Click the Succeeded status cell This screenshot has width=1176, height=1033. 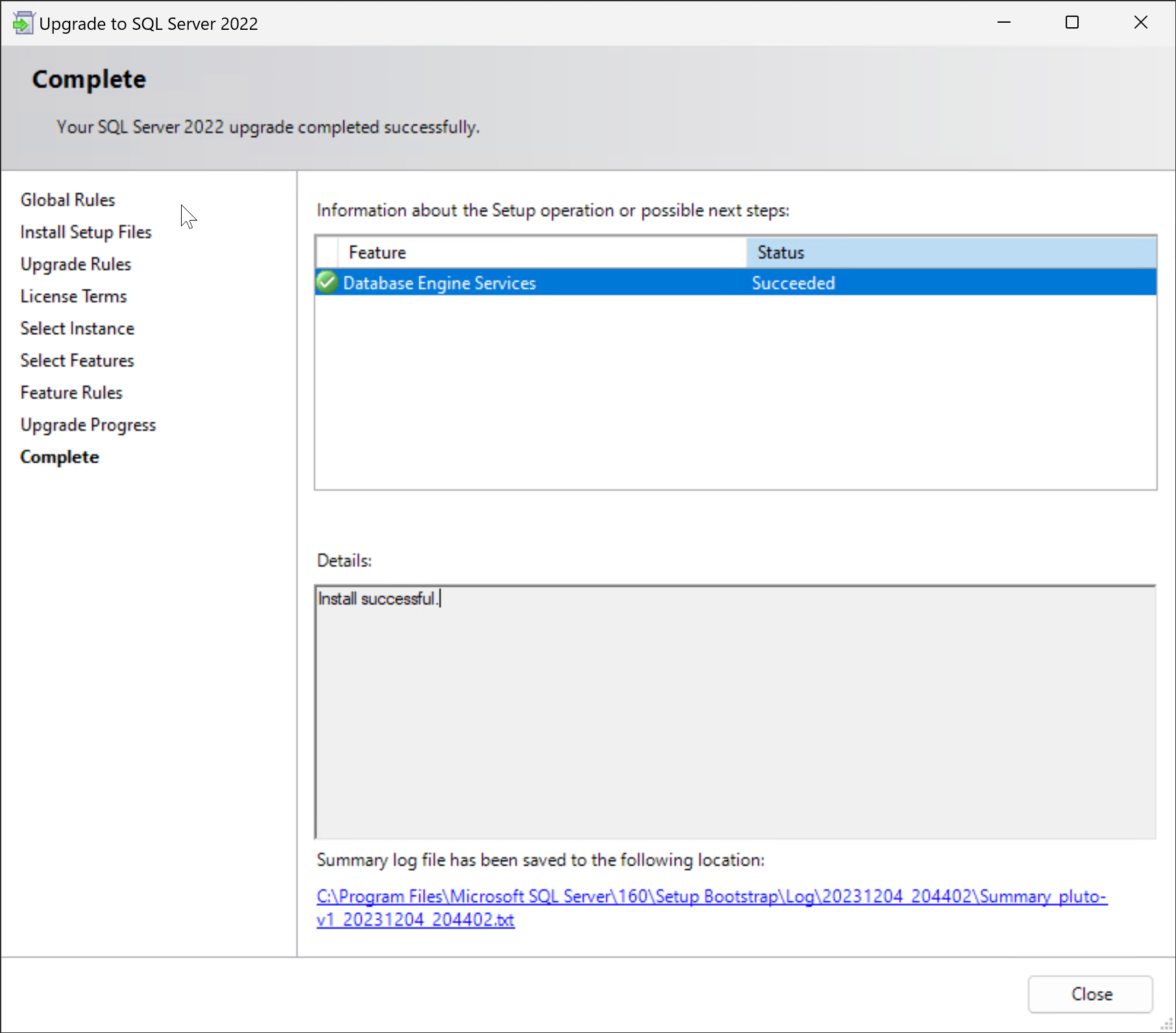(x=793, y=284)
